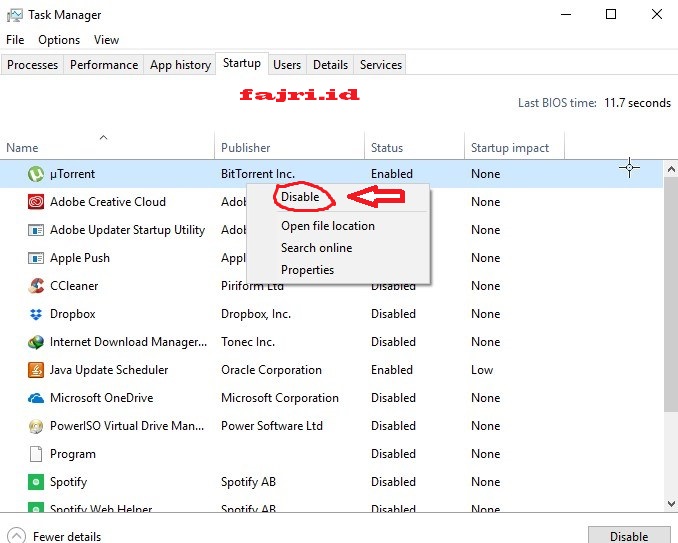Image resolution: width=678 pixels, height=543 pixels.
Task: Click the vertical scrollbar thumb
Action: click(671, 294)
